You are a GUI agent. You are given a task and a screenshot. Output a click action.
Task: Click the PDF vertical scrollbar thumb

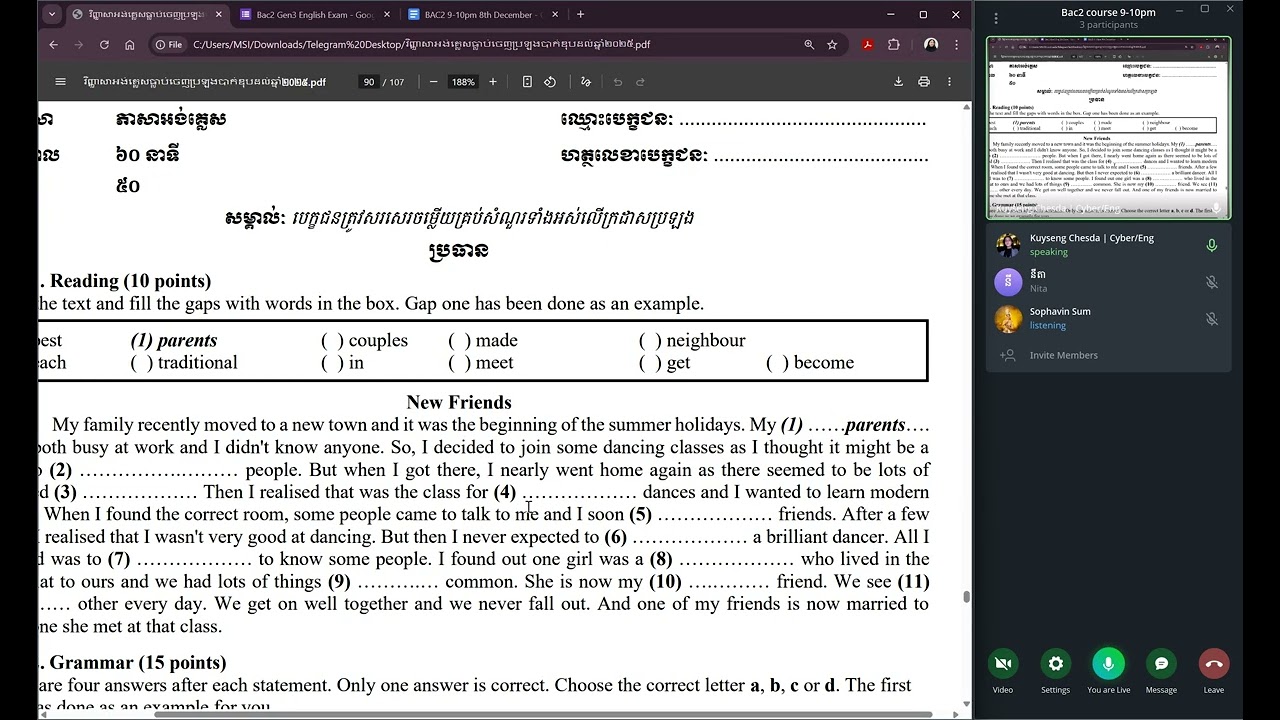966,597
